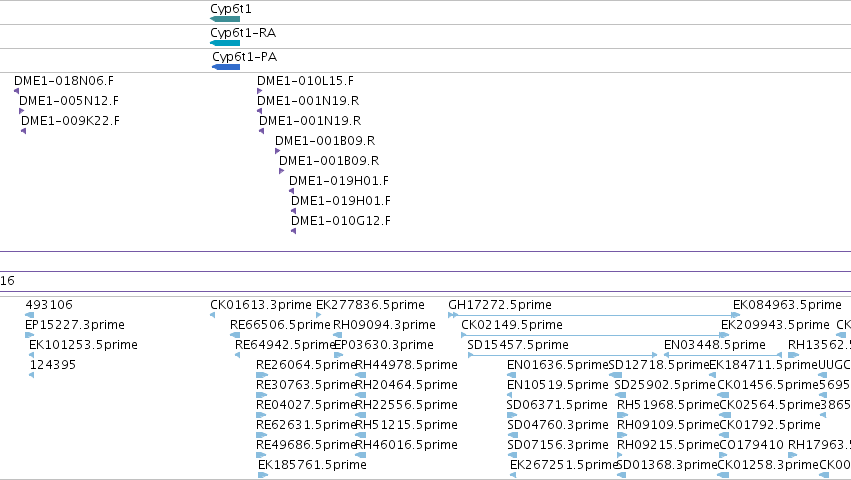Select the Cyp6t1 gene label

click(x=231, y=9)
